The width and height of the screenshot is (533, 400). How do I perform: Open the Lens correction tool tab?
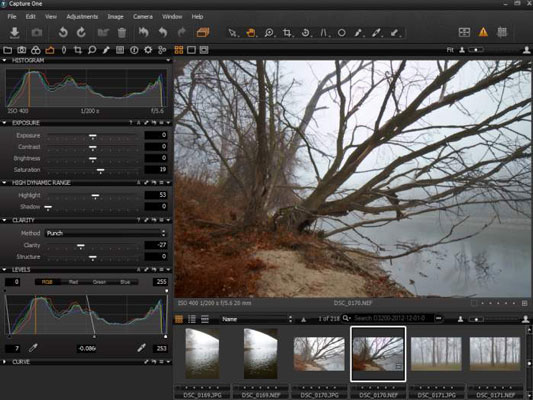pos(64,50)
